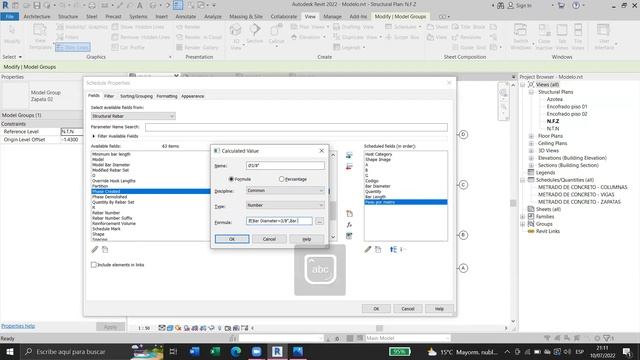The height and width of the screenshot is (360, 640).
Task: Collapse the Structural Plans node
Action: point(531,92)
